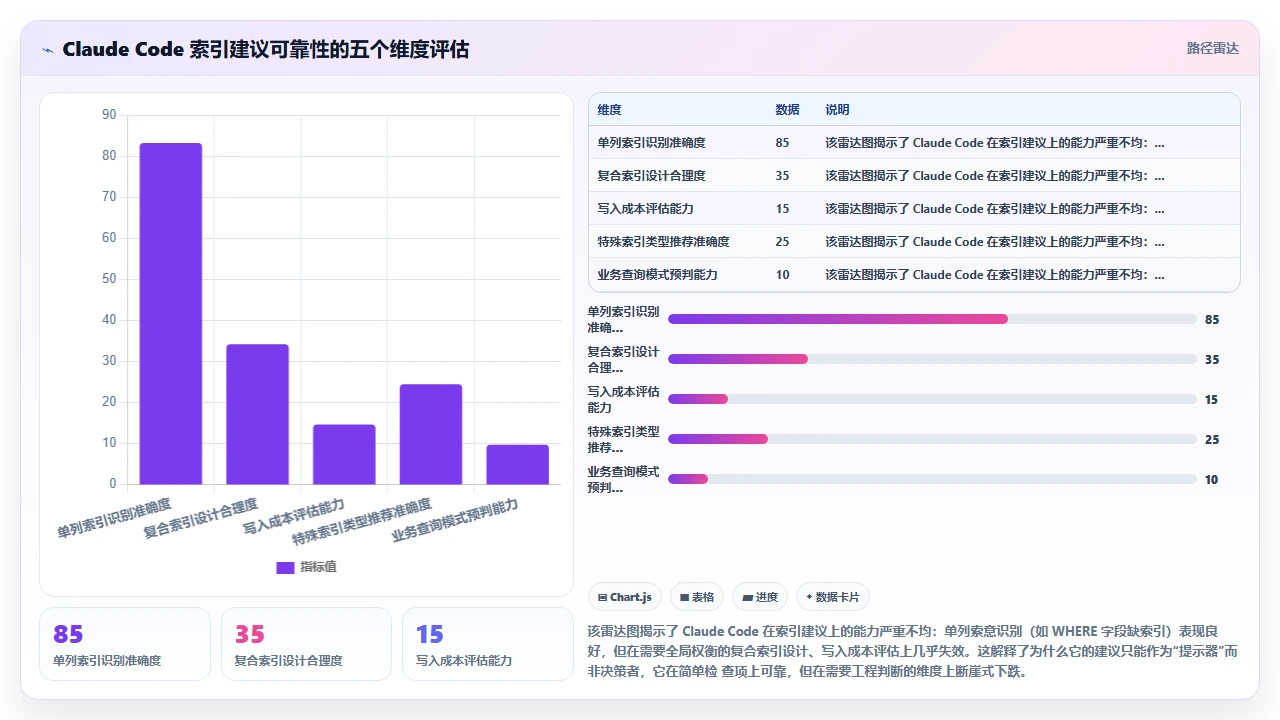Viewport: 1280px width, 720px height.
Task: Select the 表格 tag chip
Action: [697, 597]
